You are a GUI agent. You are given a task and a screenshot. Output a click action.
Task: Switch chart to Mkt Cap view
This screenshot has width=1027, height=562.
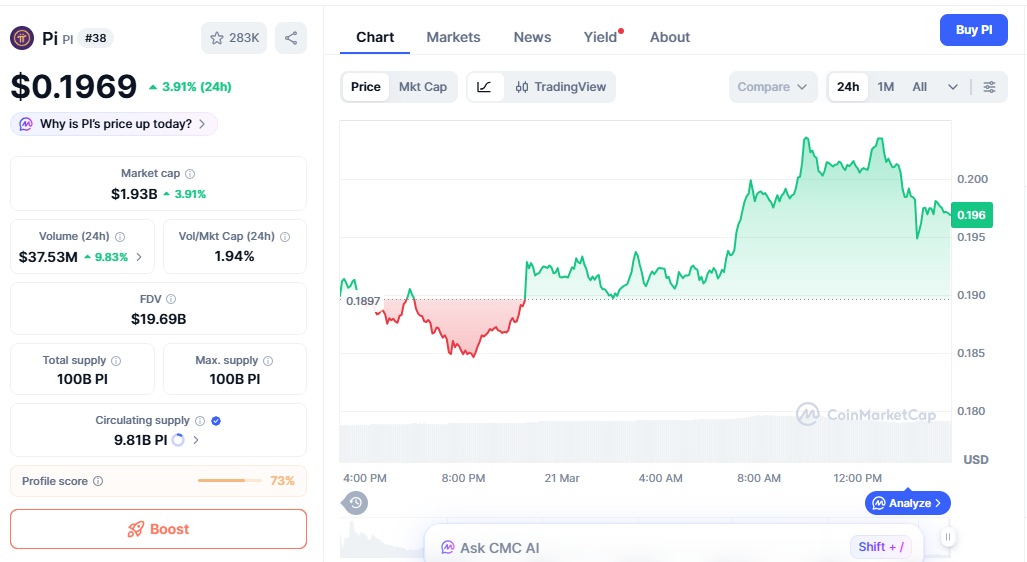click(x=423, y=87)
